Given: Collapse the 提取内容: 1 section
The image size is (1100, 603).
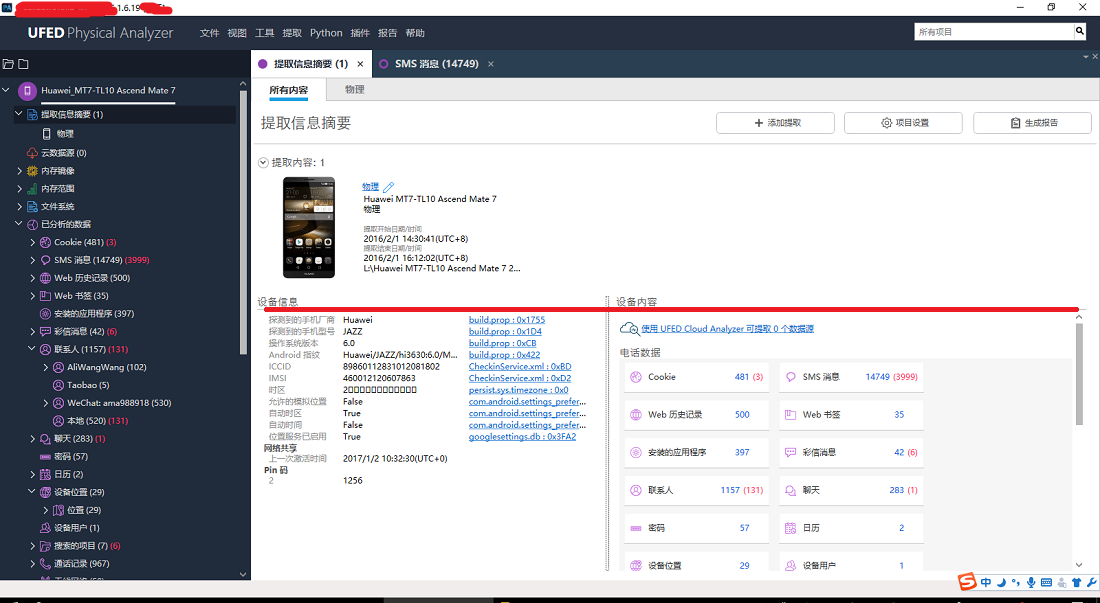Looking at the screenshot, I should pos(263,163).
